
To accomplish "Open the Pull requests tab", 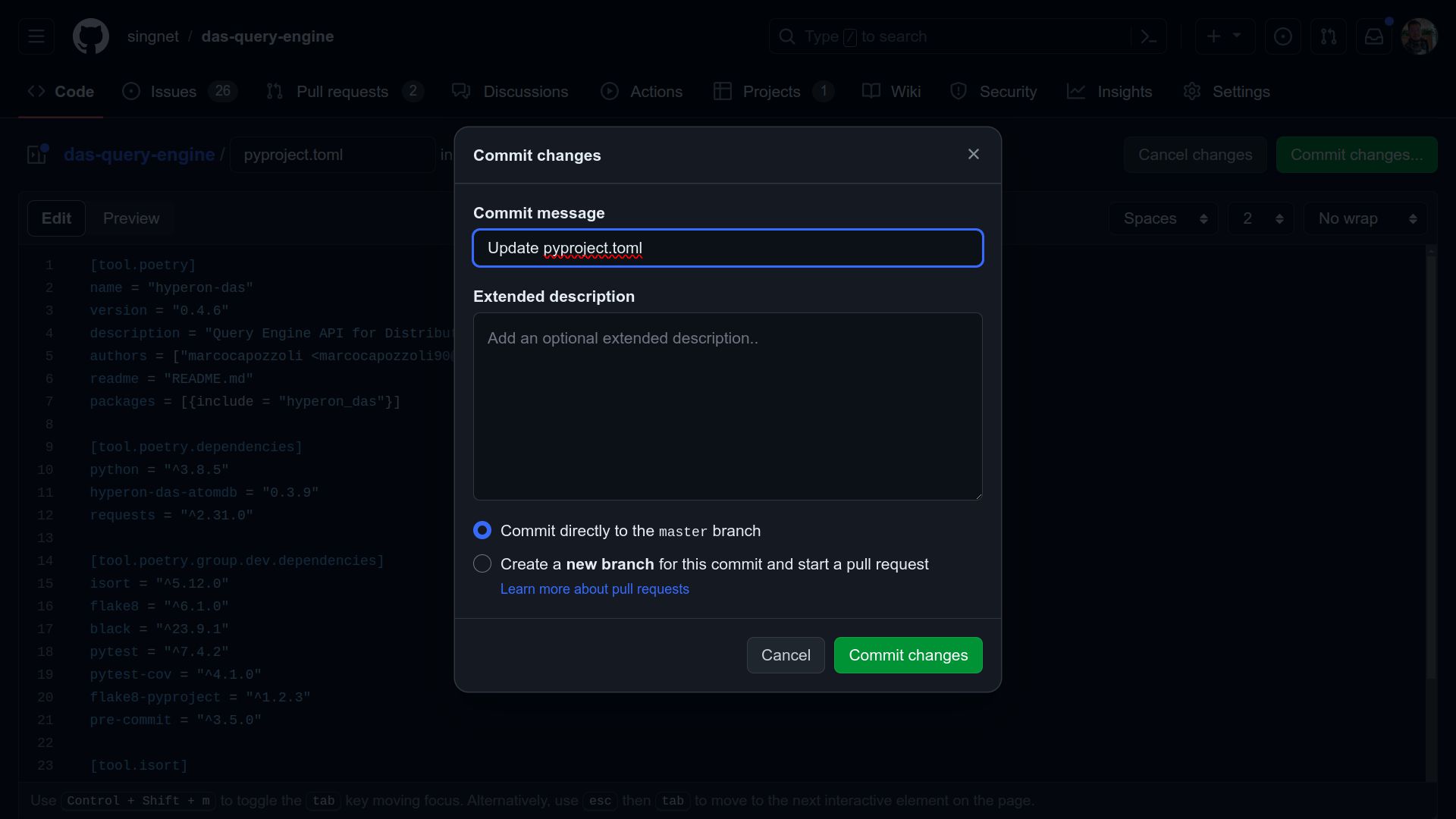I will [x=345, y=92].
